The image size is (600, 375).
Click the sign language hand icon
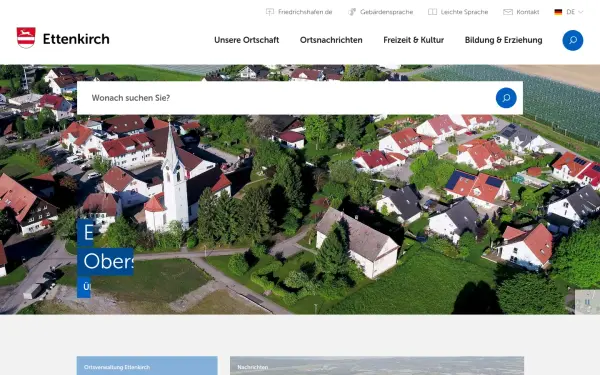coord(352,12)
